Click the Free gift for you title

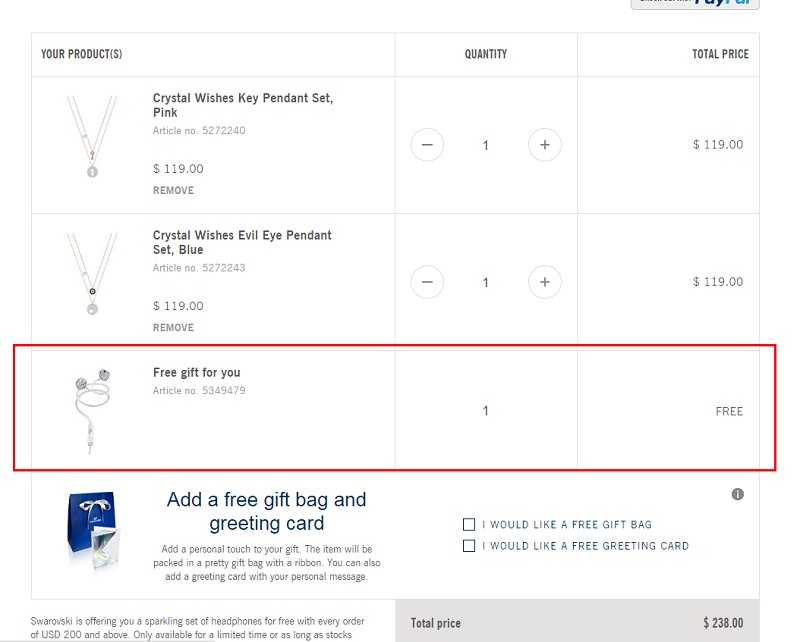(x=196, y=373)
